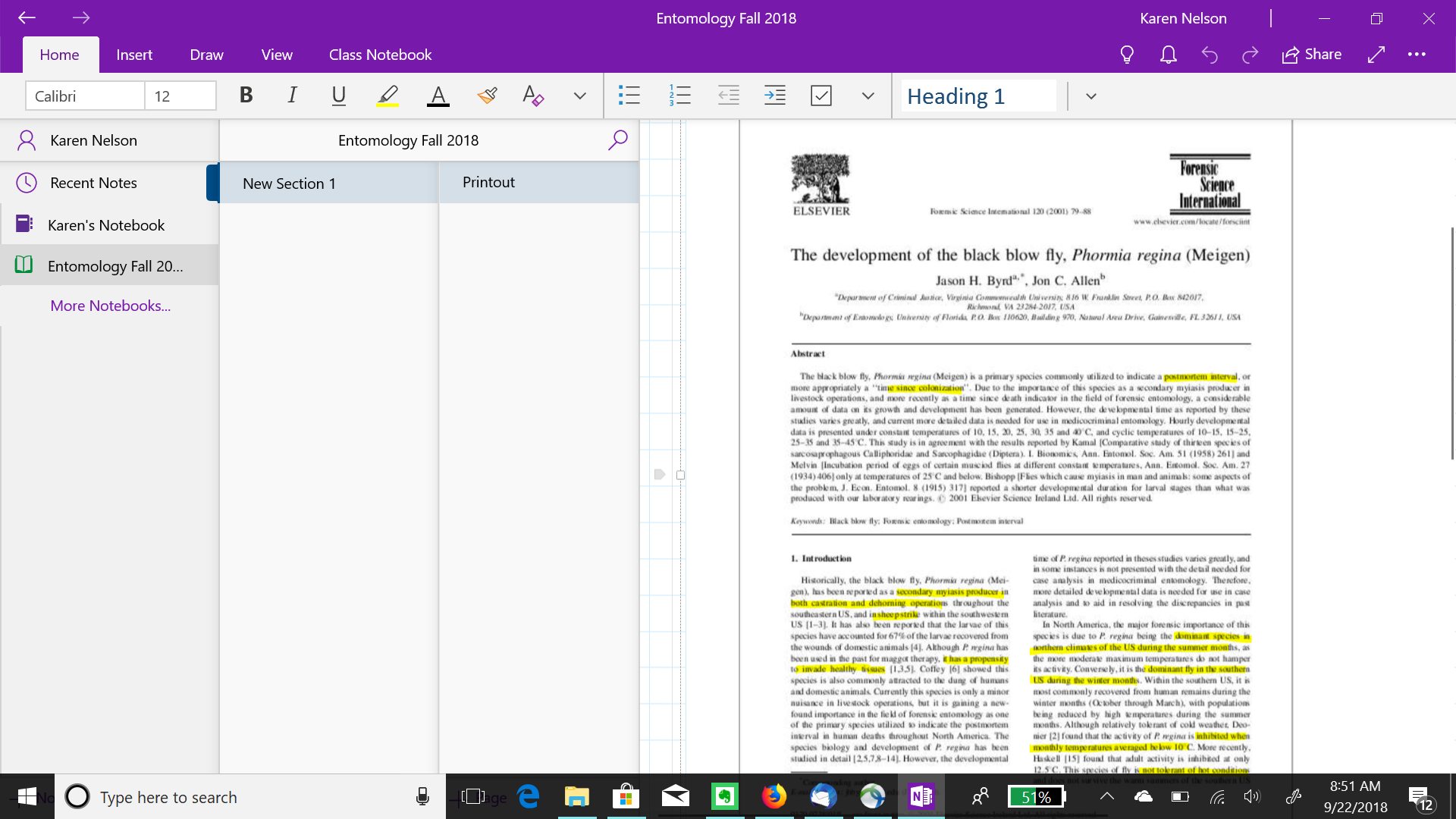Screen dimensions: 1456x819
Task: Switch to the Draw tab
Action: click(x=206, y=54)
